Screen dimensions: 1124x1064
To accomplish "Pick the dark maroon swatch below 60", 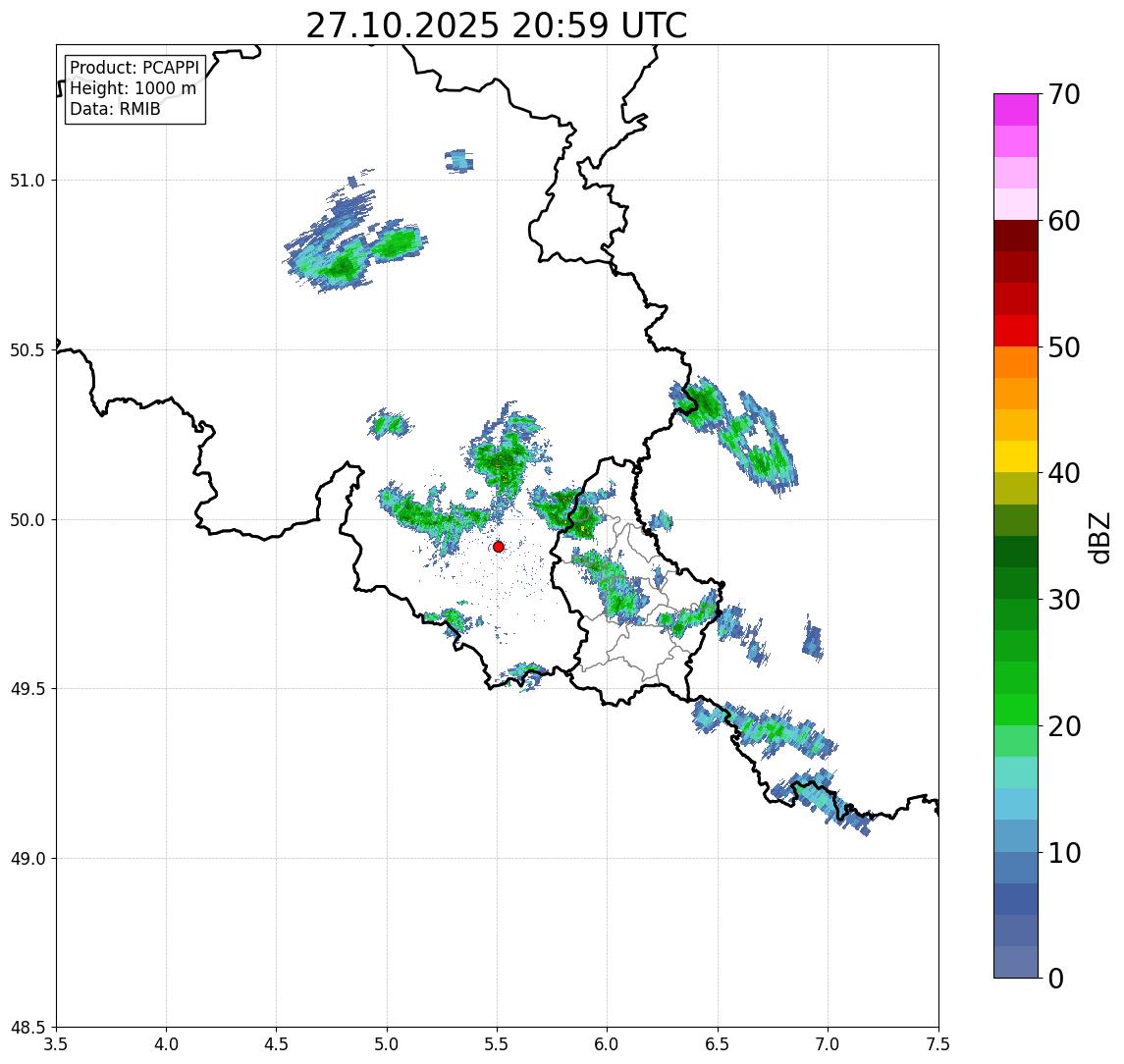I will pos(1016,236).
